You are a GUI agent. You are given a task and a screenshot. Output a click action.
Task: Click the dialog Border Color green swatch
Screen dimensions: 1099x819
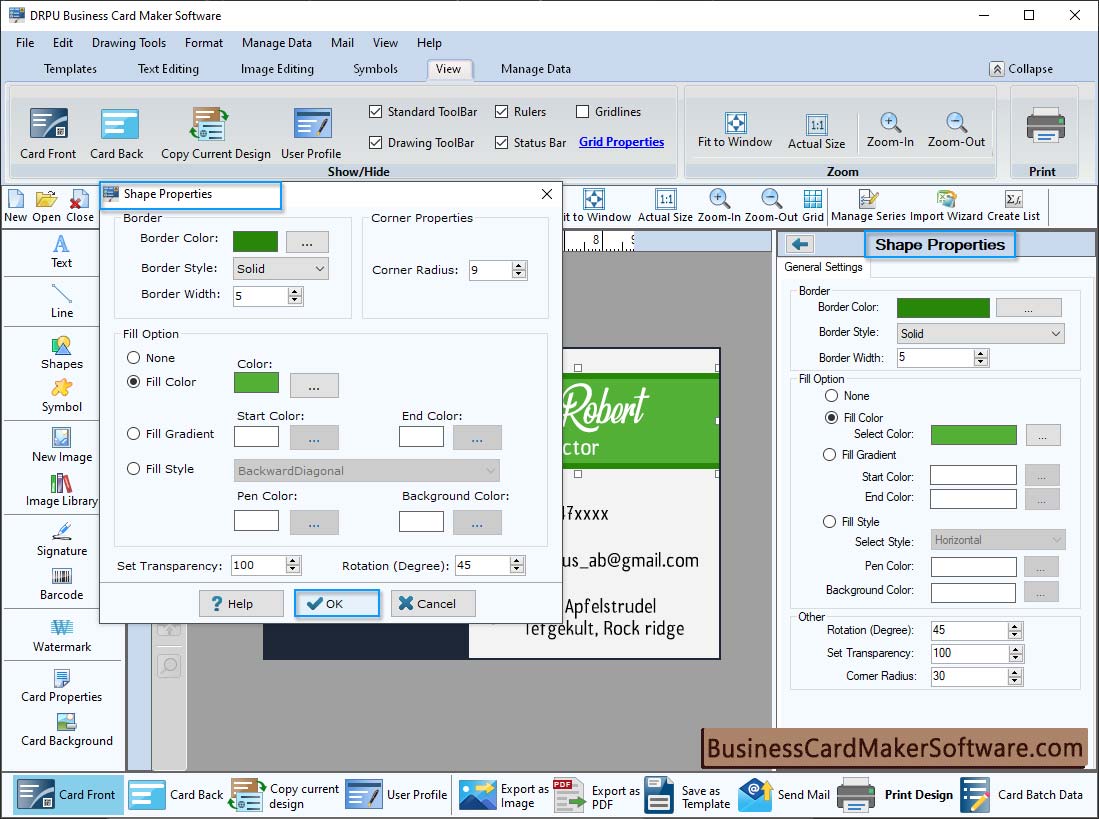point(255,241)
